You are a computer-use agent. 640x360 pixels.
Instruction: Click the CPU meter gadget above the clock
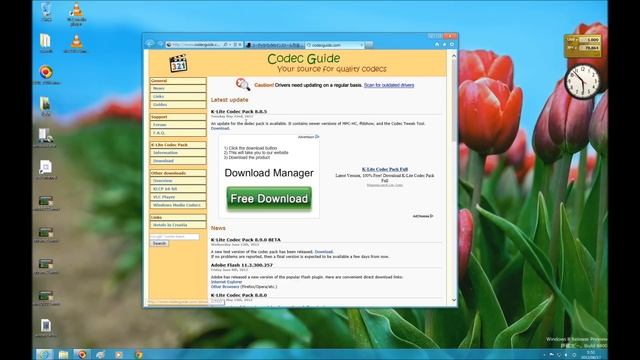[x=582, y=45]
